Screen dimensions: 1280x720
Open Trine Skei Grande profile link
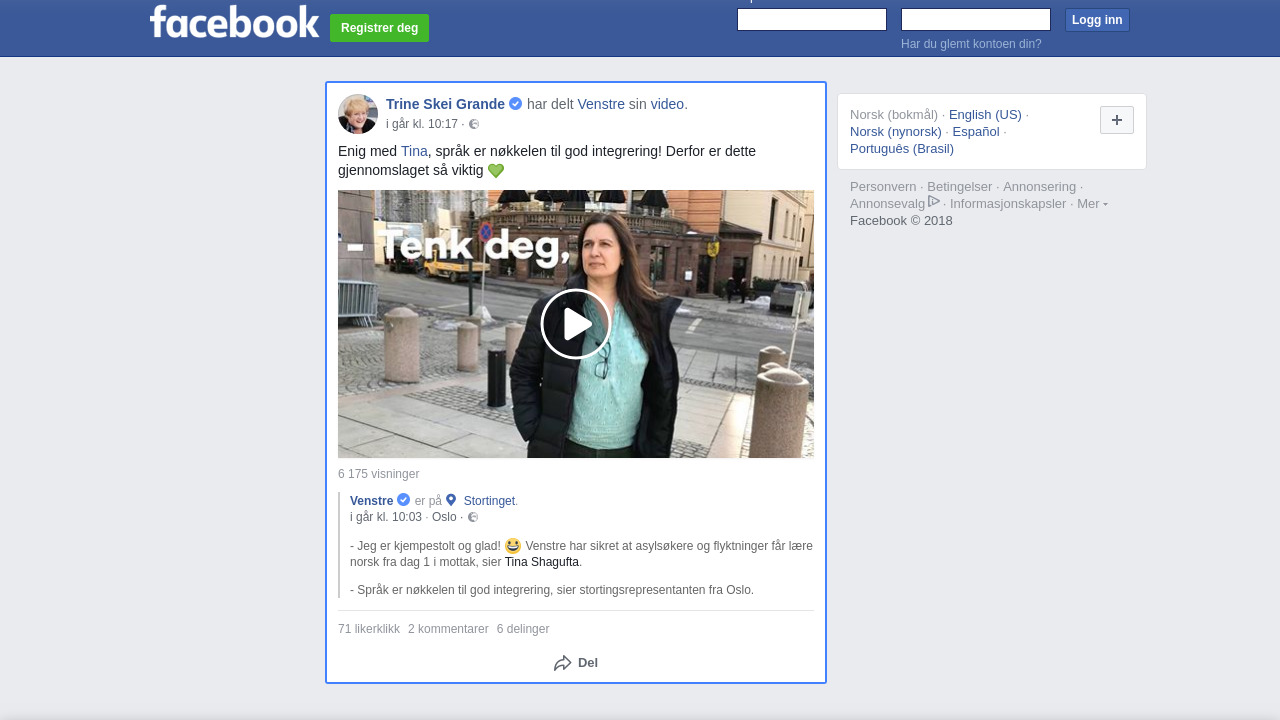click(x=445, y=104)
